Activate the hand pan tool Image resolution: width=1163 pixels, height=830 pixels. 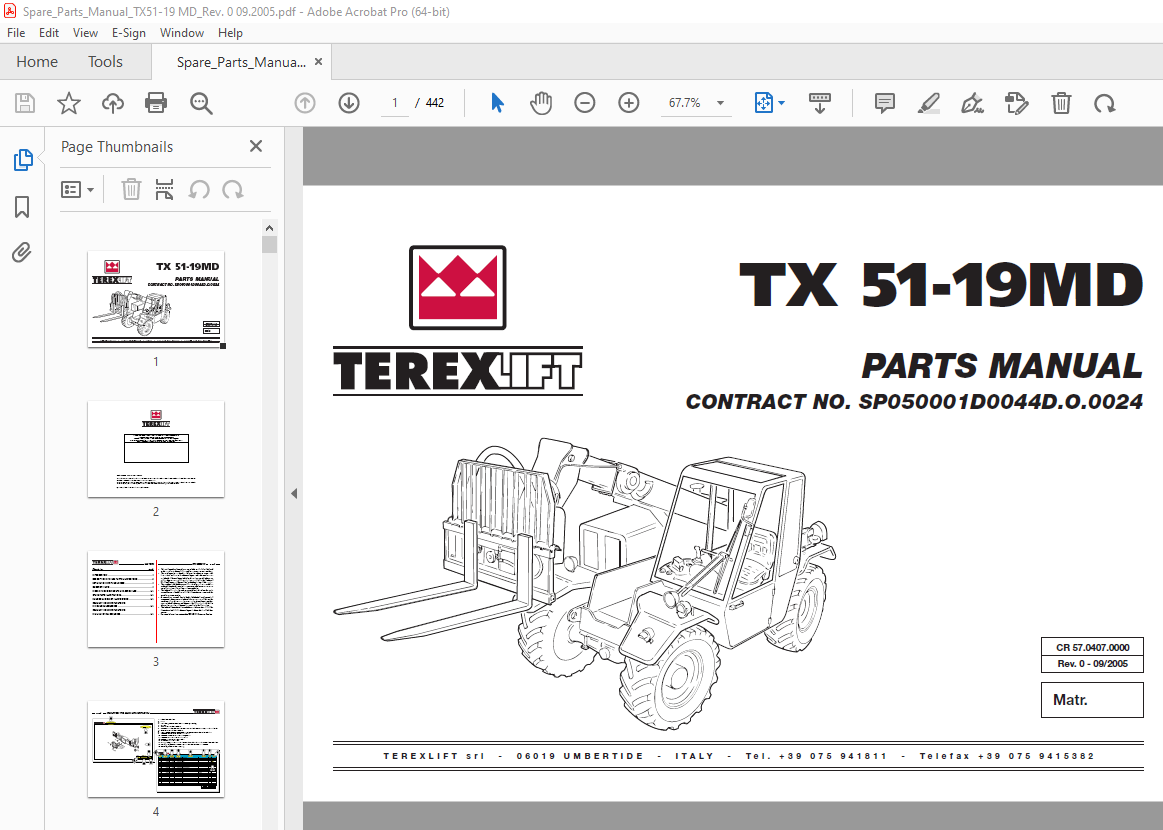click(x=541, y=103)
